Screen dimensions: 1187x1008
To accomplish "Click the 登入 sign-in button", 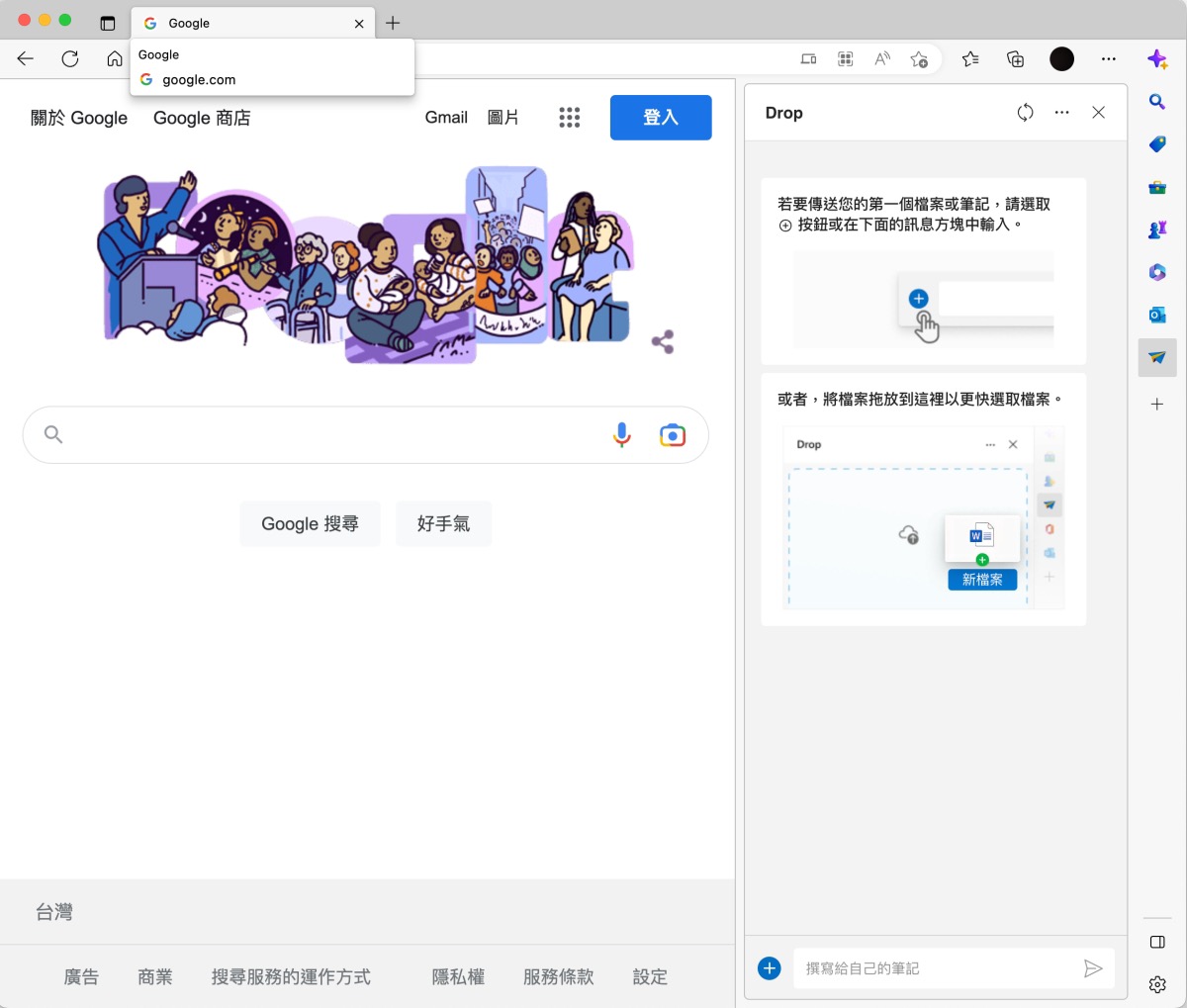I will 661,118.
